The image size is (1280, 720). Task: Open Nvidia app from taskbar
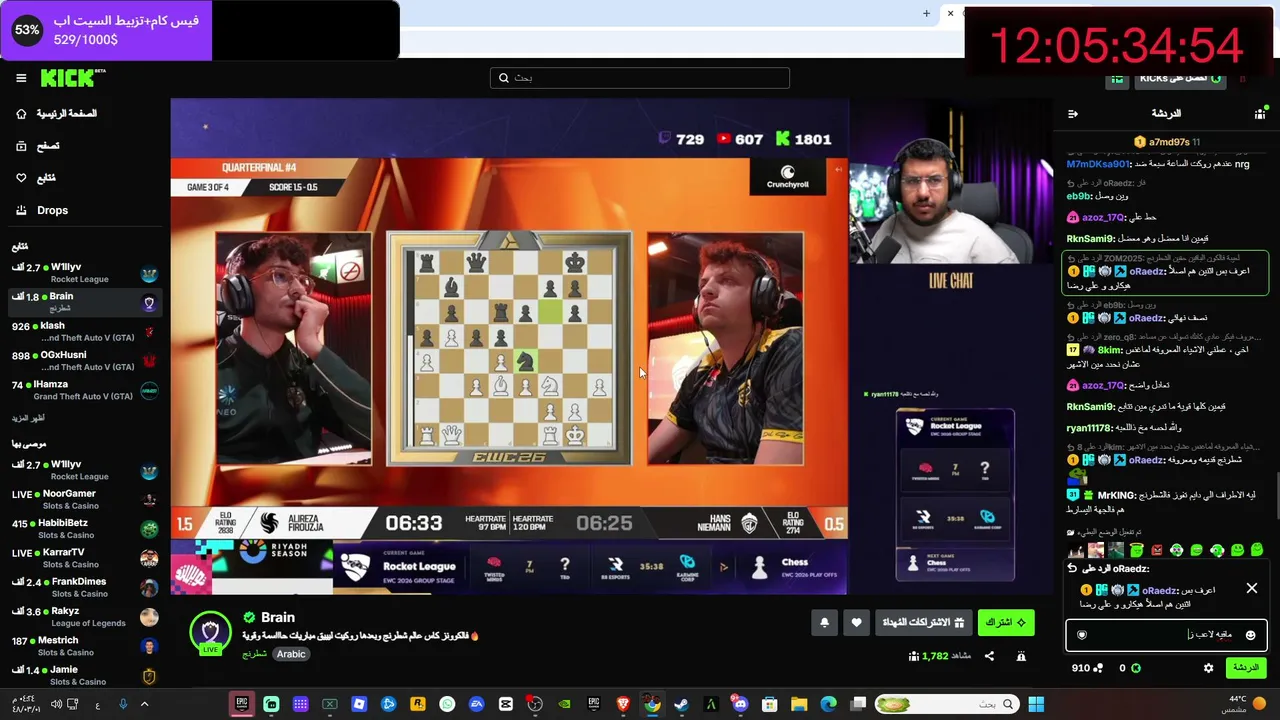564,704
